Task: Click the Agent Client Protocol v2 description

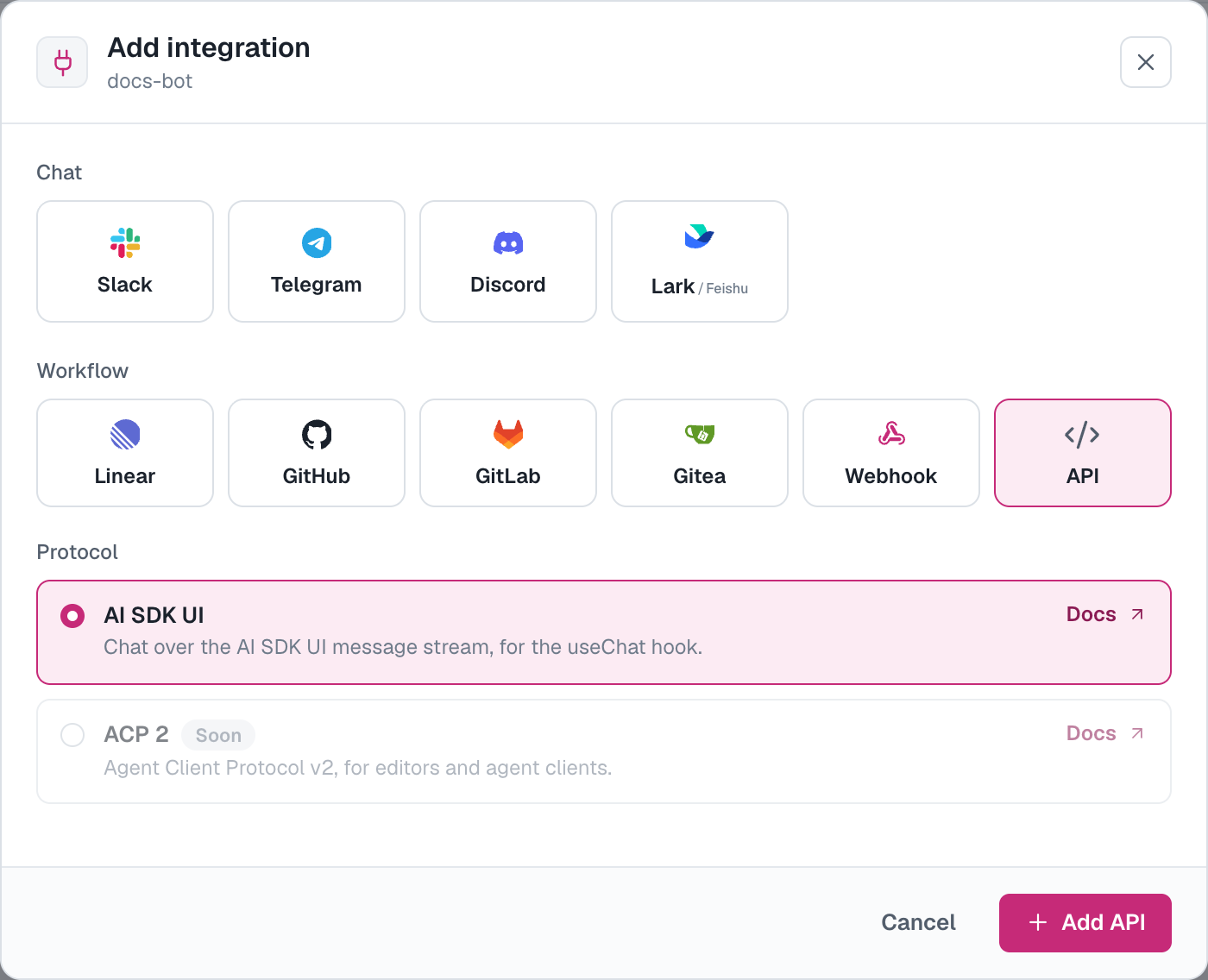Action: click(x=358, y=768)
